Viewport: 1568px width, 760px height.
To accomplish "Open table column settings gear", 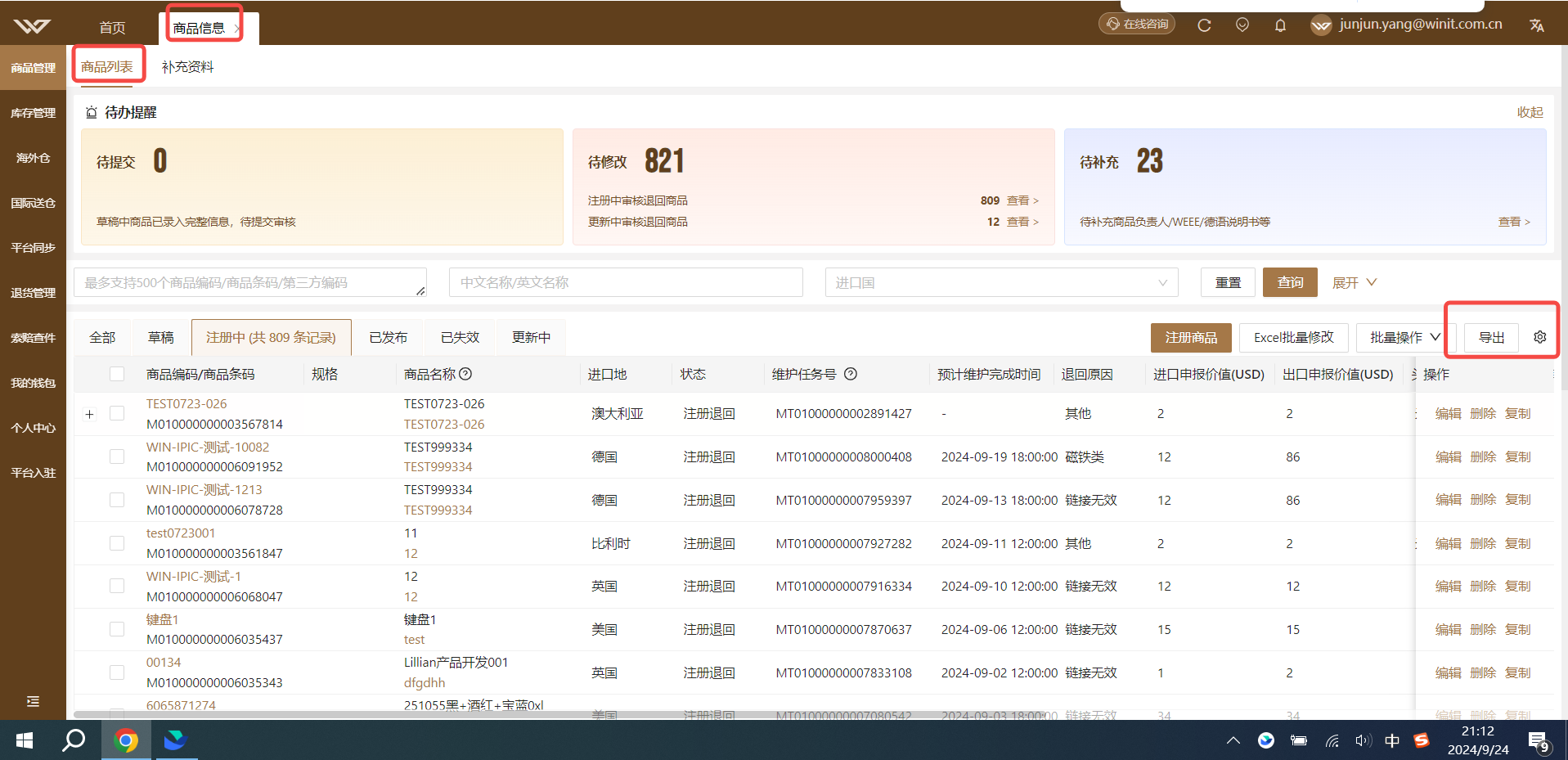I will [1540, 337].
